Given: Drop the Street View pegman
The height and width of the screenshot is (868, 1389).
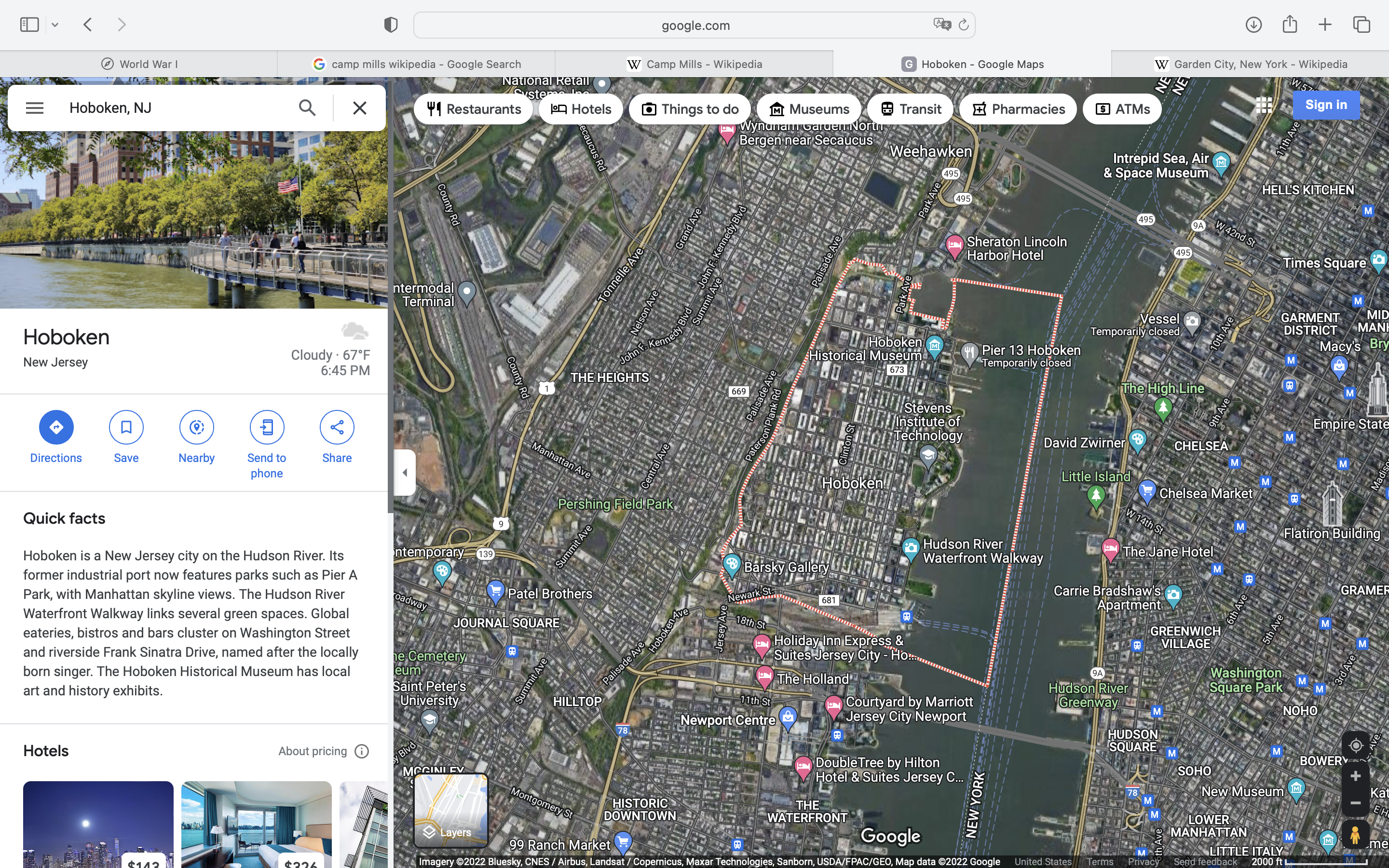Looking at the screenshot, I should click(1355, 835).
